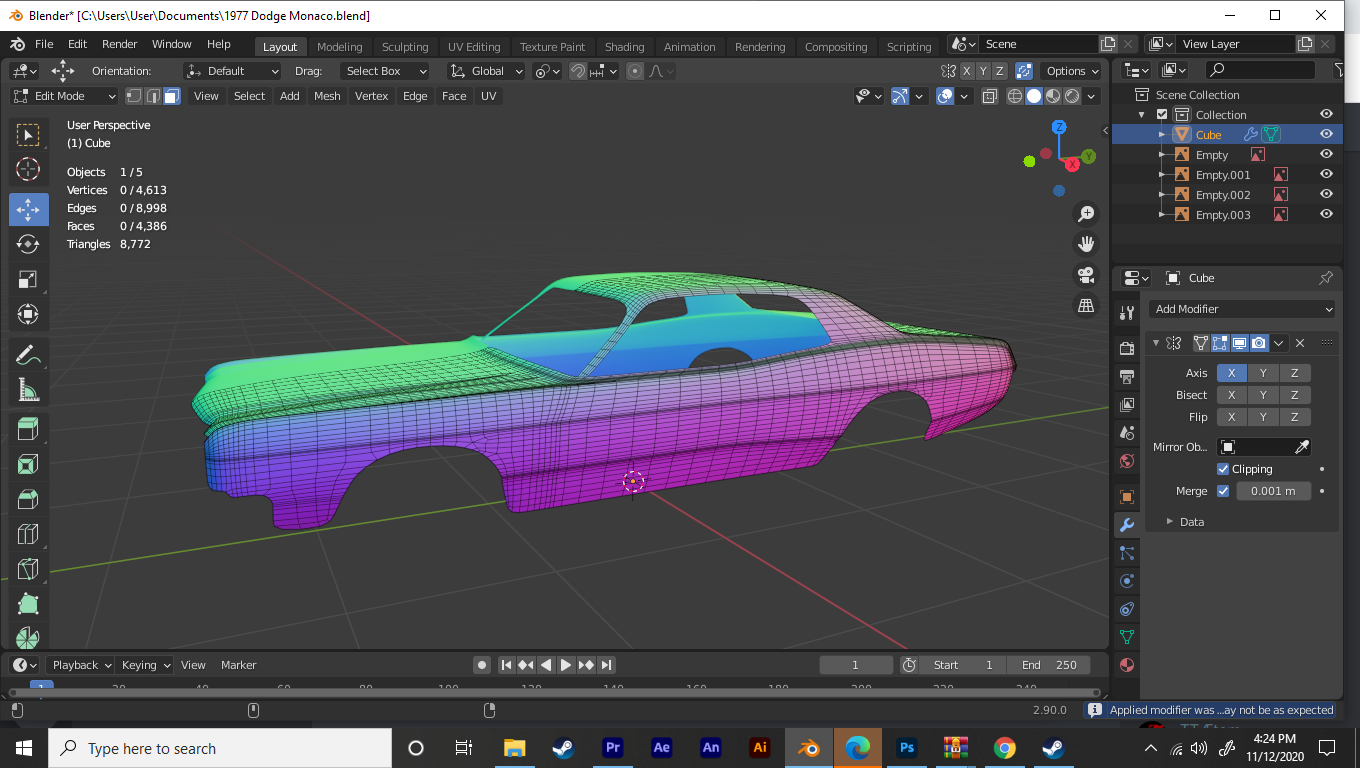Select the Move tool in toolbar
1360x768 pixels.
28,209
